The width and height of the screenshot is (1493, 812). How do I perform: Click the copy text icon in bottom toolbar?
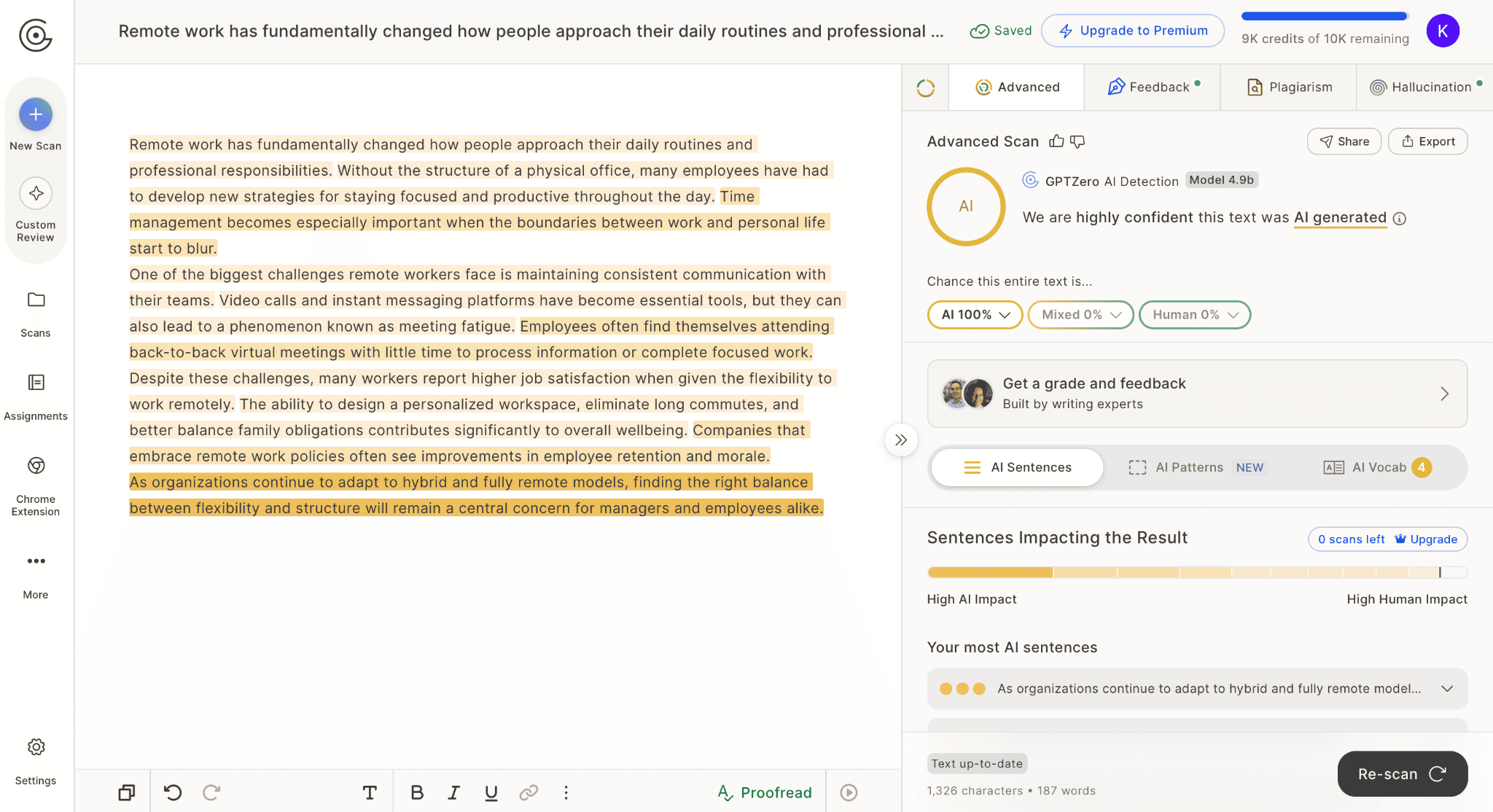127,792
